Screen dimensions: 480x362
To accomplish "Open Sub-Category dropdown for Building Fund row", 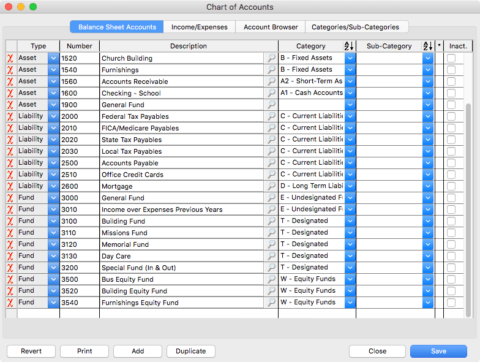I will tap(428, 221).
